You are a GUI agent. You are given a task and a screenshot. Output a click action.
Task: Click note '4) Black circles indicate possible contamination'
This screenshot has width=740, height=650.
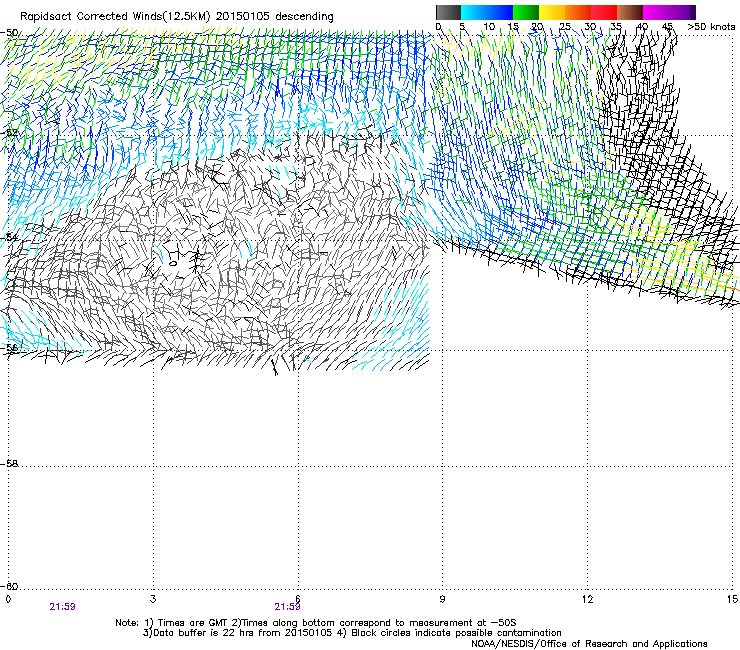click(x=448, y=633)
